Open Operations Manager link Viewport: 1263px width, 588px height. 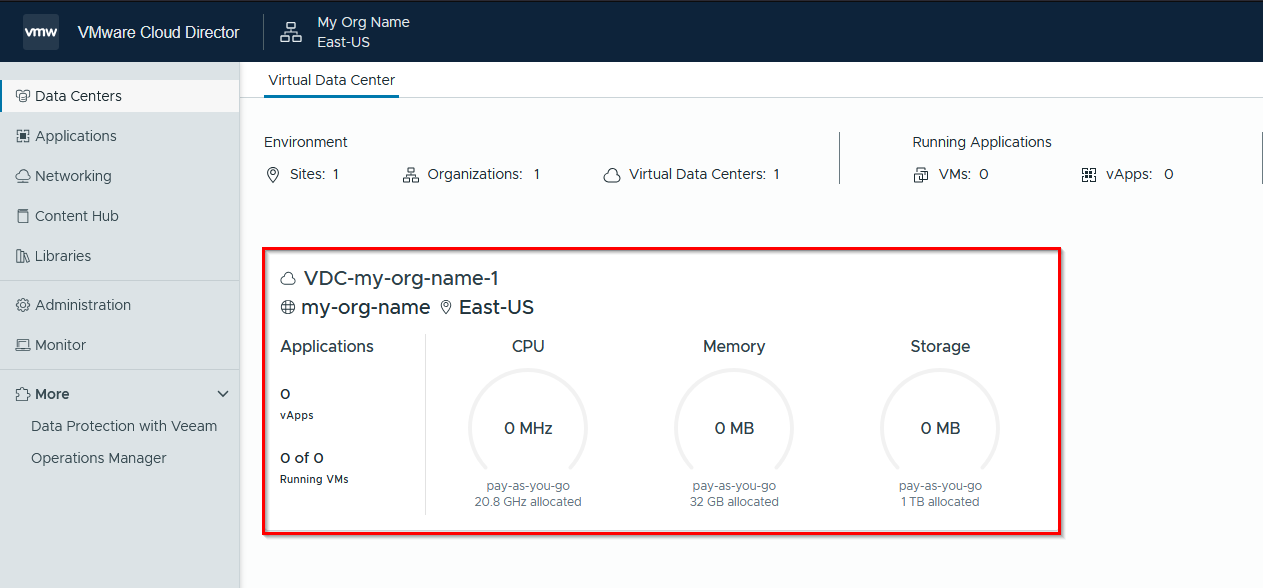point(99,458)
